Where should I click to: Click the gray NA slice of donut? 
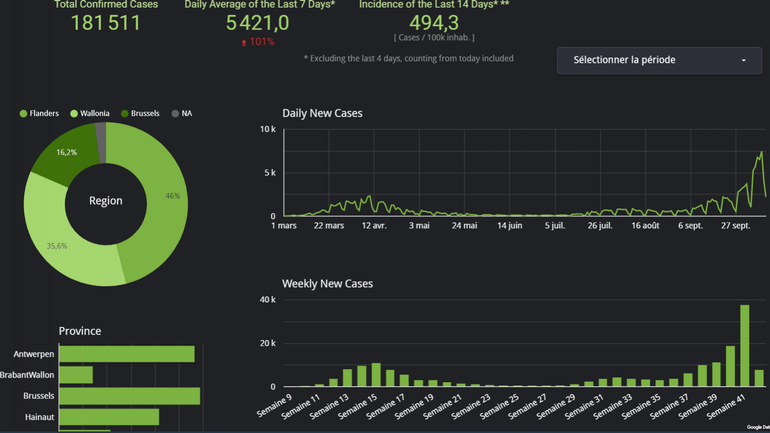point(101,141)
